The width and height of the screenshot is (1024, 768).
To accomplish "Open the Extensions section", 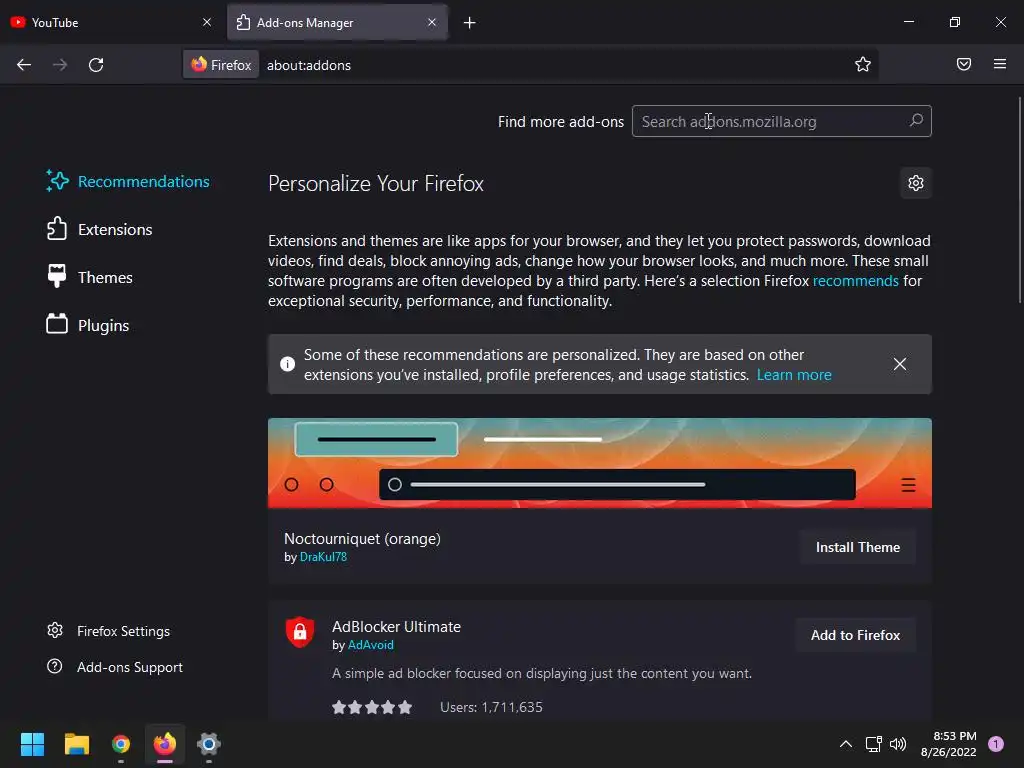I will (x=99, y=229).
